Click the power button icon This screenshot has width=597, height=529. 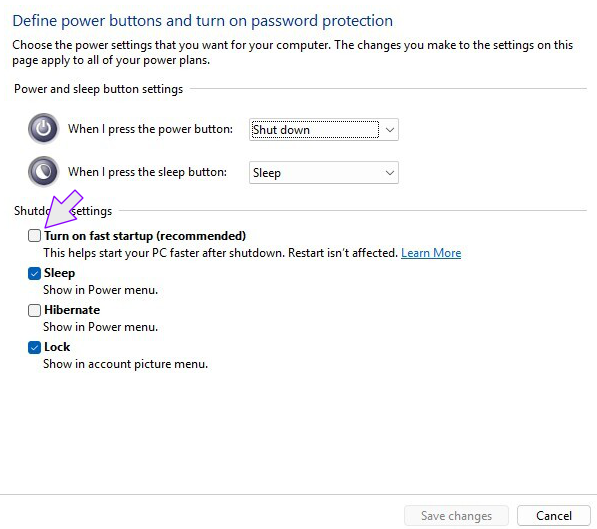(43, 129)
